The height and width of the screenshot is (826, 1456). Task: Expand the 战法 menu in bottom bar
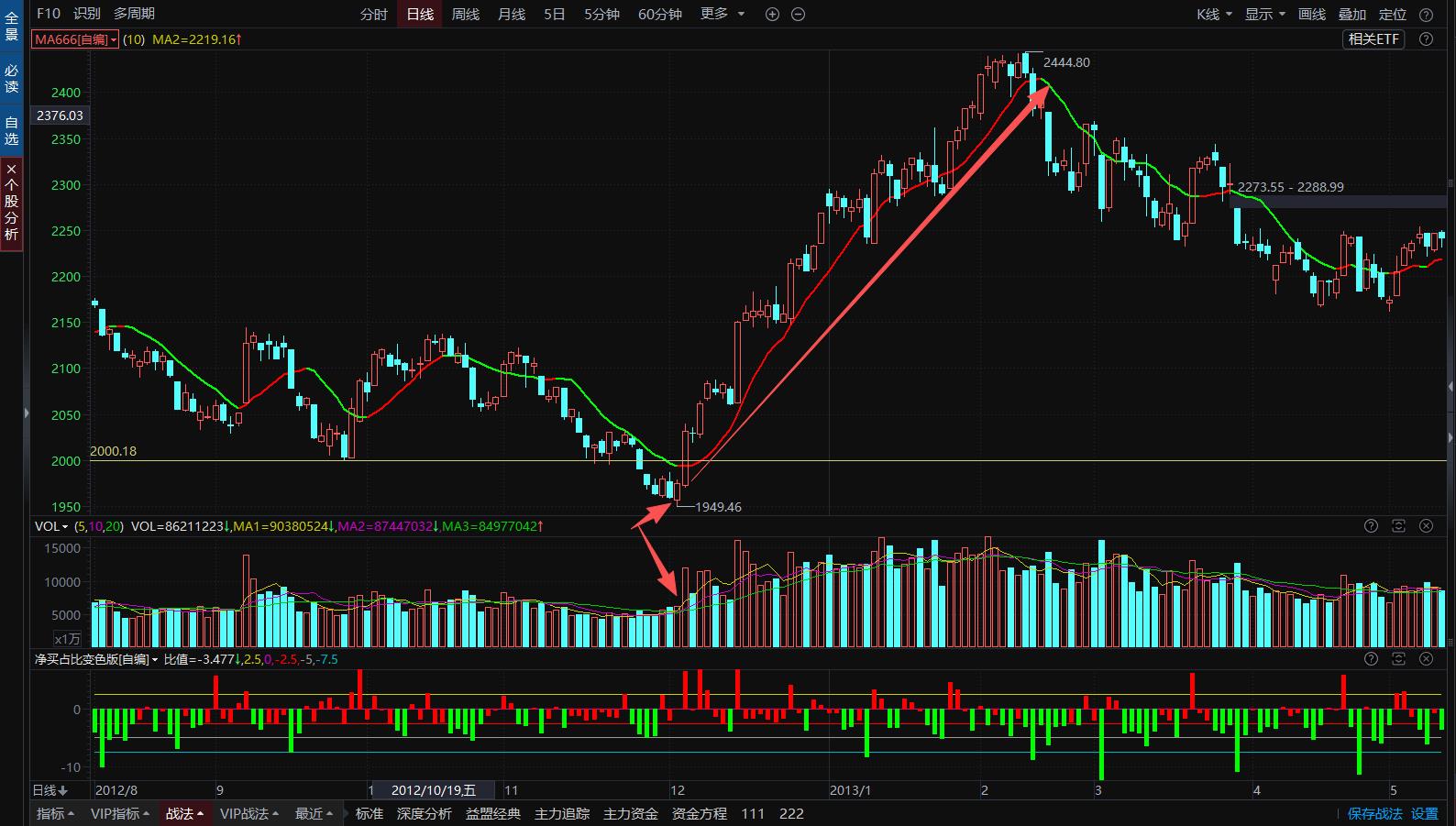pos(185,814)
